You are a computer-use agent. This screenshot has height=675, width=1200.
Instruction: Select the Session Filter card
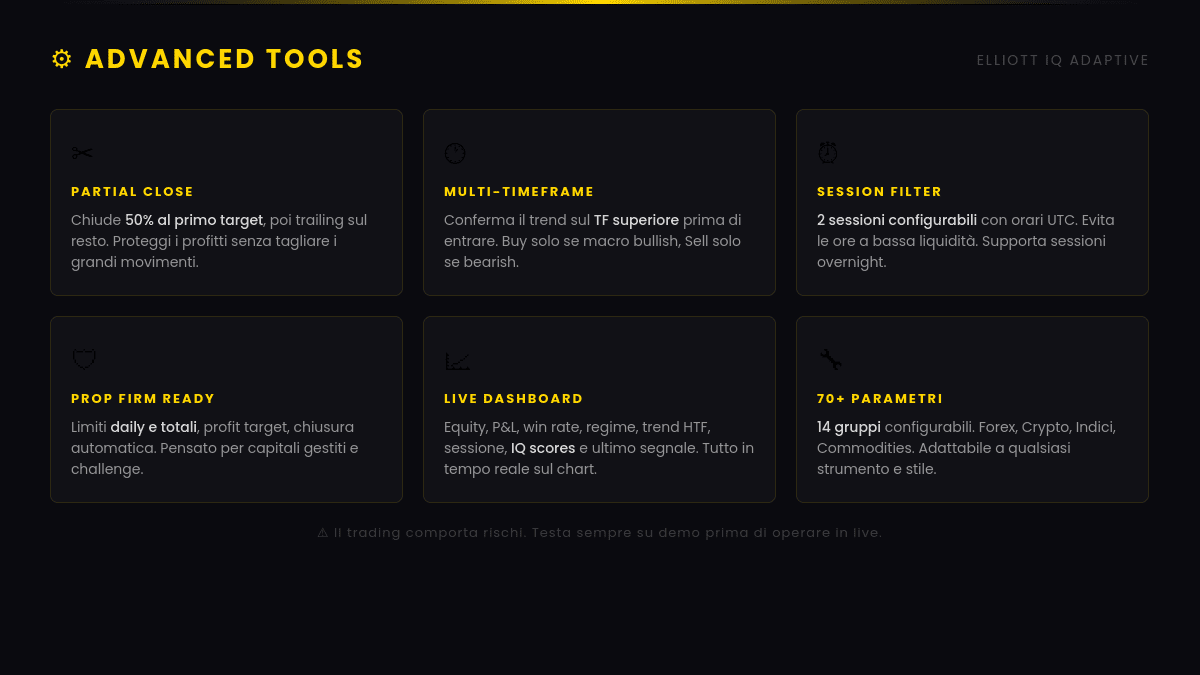pyautogui.click(x=972, y=202)
